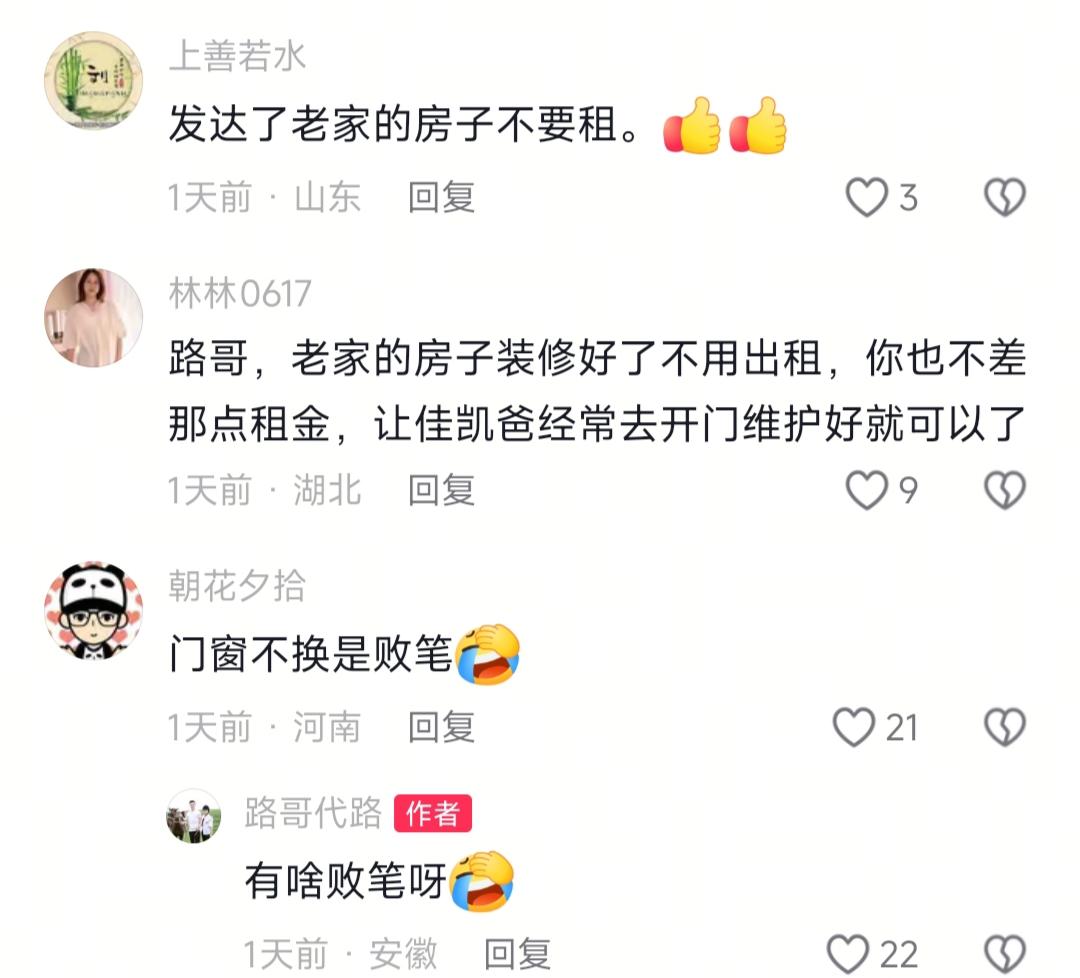Tap username 林林0617
This screenshot has width=1080, height=978.
240,293
